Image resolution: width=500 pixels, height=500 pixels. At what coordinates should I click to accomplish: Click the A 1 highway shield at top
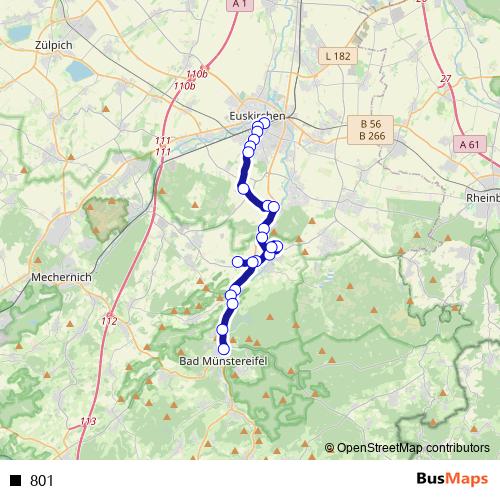(240, 4)
